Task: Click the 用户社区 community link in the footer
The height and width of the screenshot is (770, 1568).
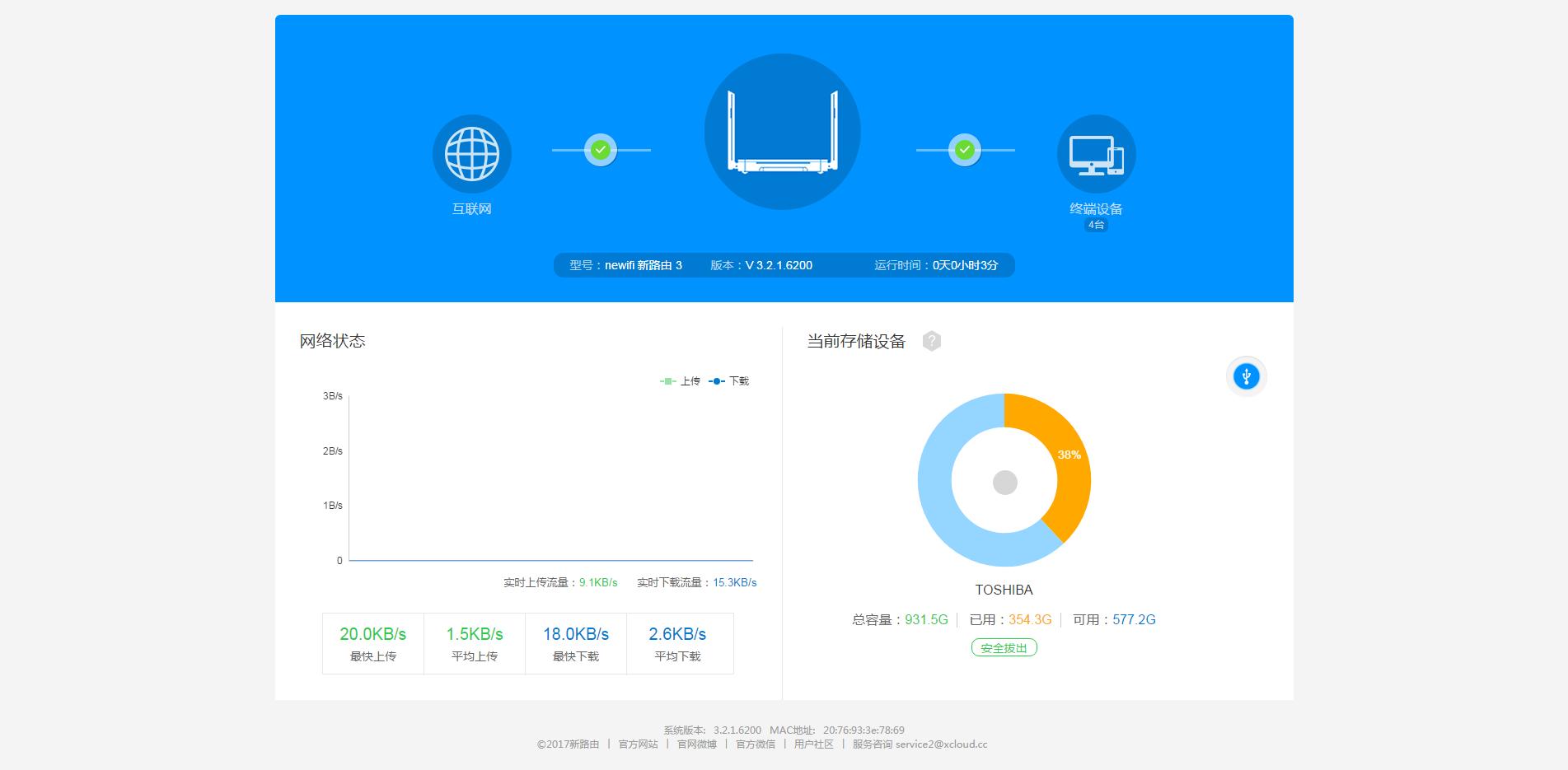Action: pyautogui.click(x=815, y=744)
